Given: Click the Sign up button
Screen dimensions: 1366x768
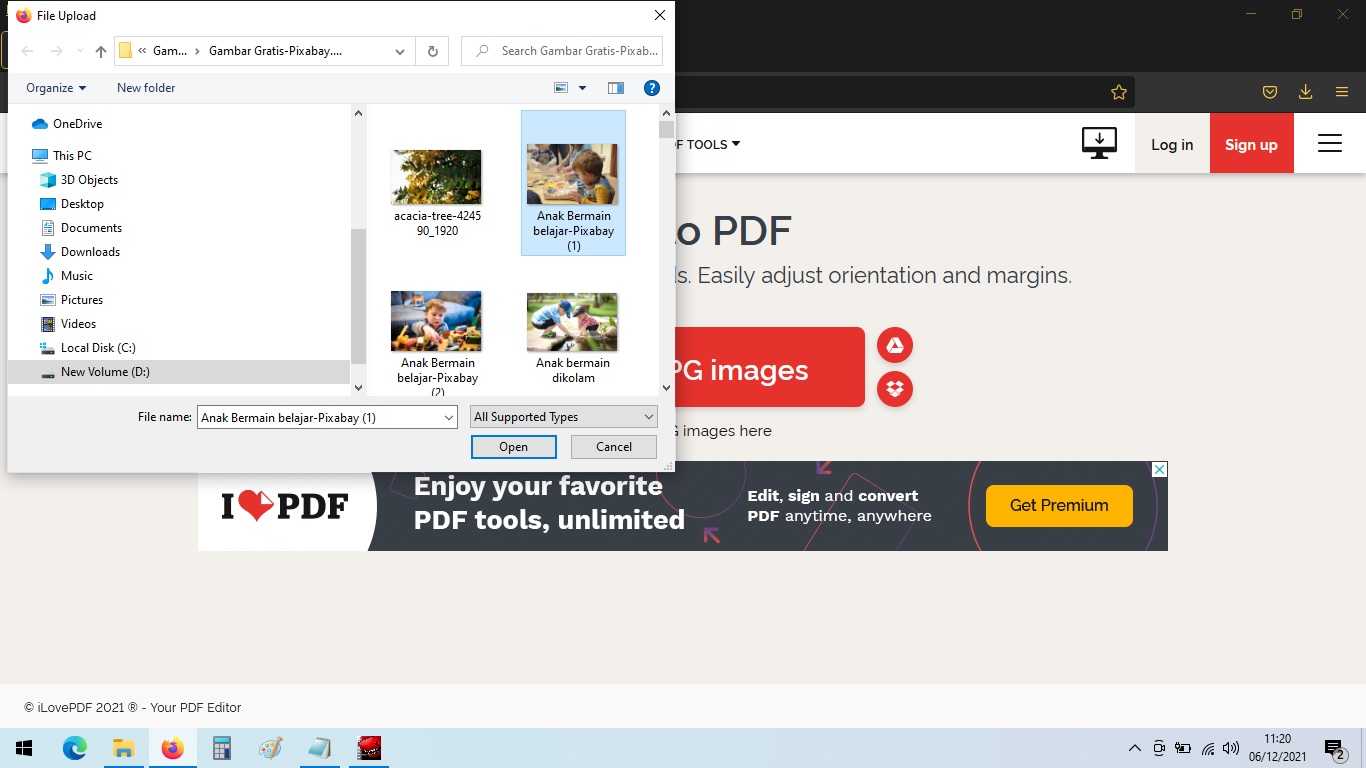Looking at the screenshot, I should coord(1251,143).
